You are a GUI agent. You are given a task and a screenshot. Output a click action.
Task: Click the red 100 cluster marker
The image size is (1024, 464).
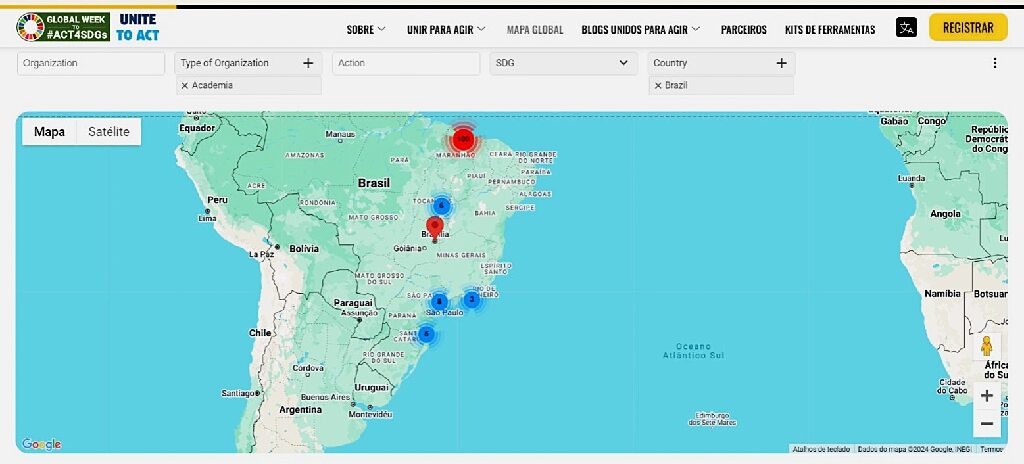click(x=463, y=139)
